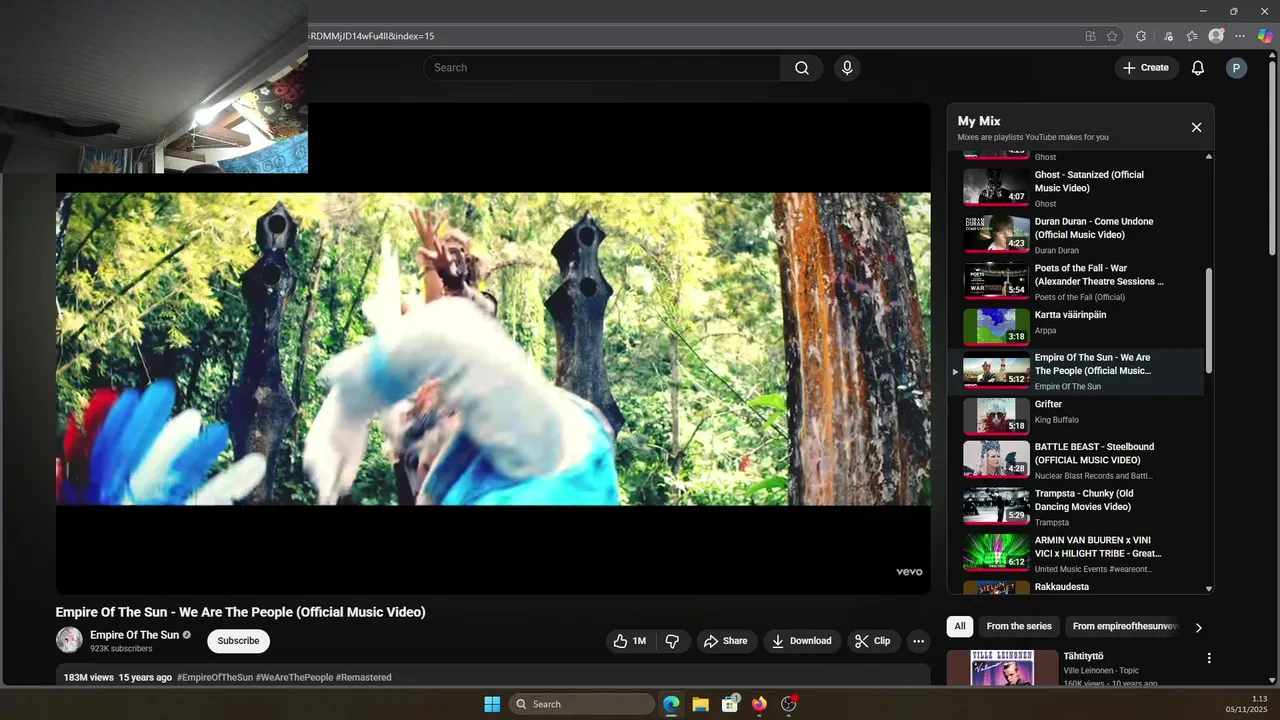Viewport: 1280px width, 720px height.
Task: Open Empire Of The Sun channel avatar
Action: click(69, 640)
